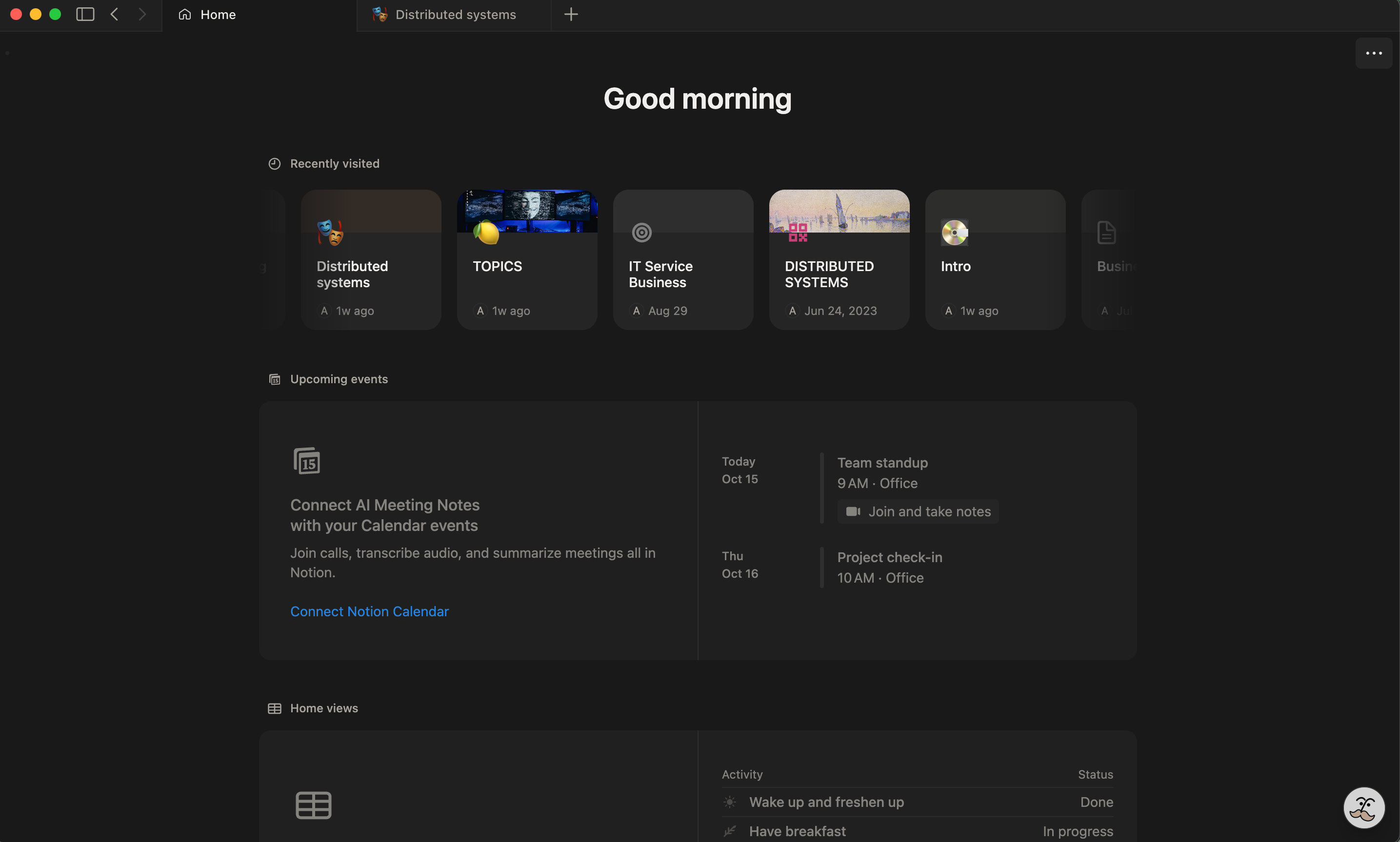This screenshot has height=842, width=1400.
Task: Click the theater masks icon on Distributed systems card
Action: pos(330,233)
